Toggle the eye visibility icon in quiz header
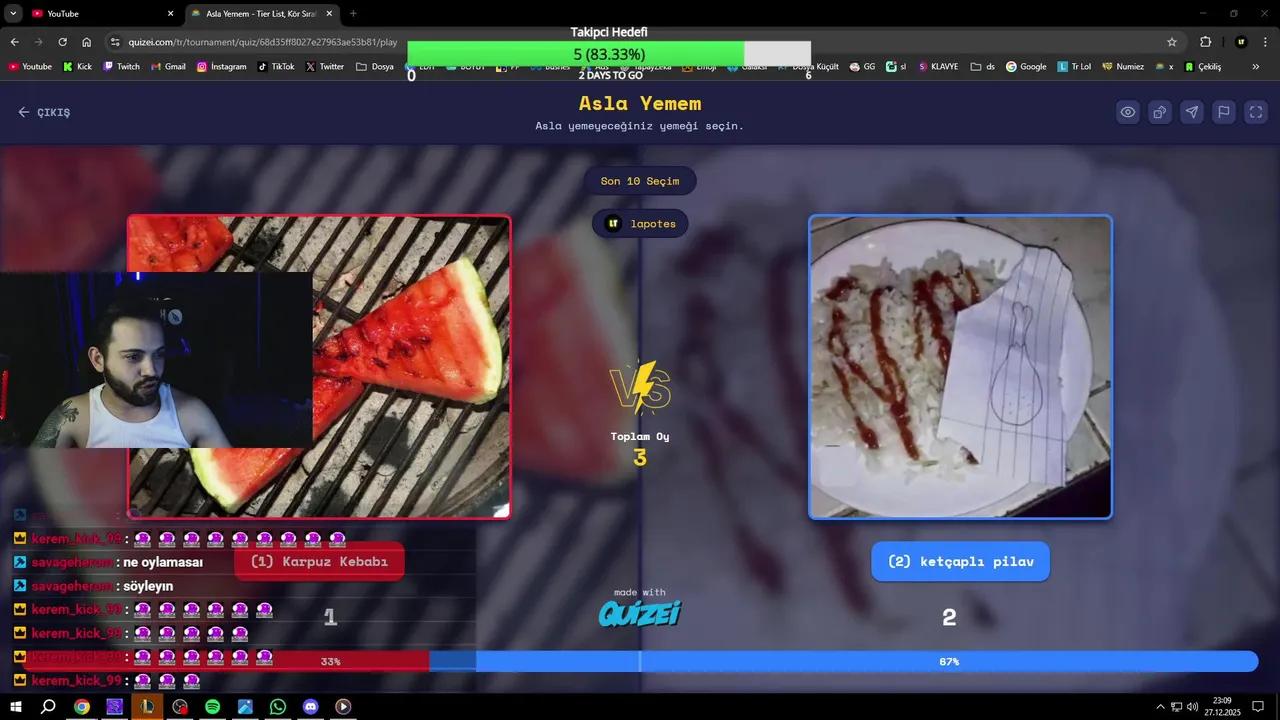 pyautogui.click(x=1128, y=112)
